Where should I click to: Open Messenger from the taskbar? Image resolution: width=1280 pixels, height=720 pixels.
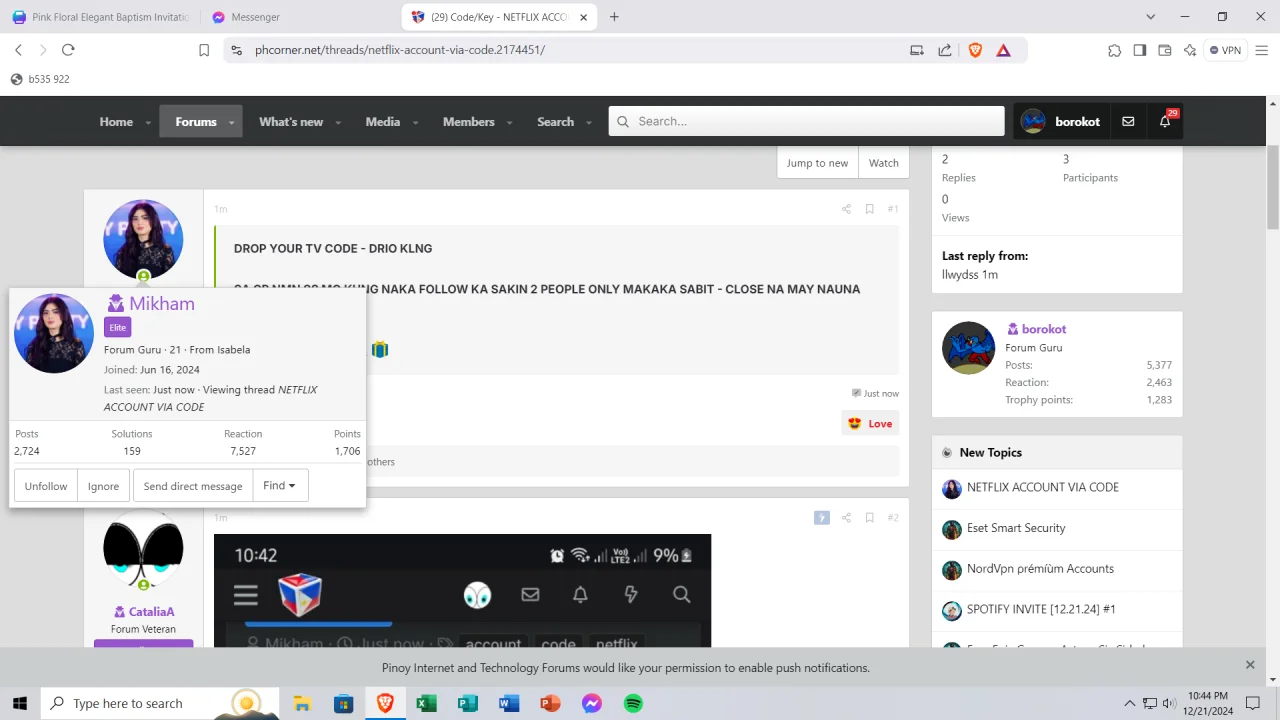click(x=591, y=703)
